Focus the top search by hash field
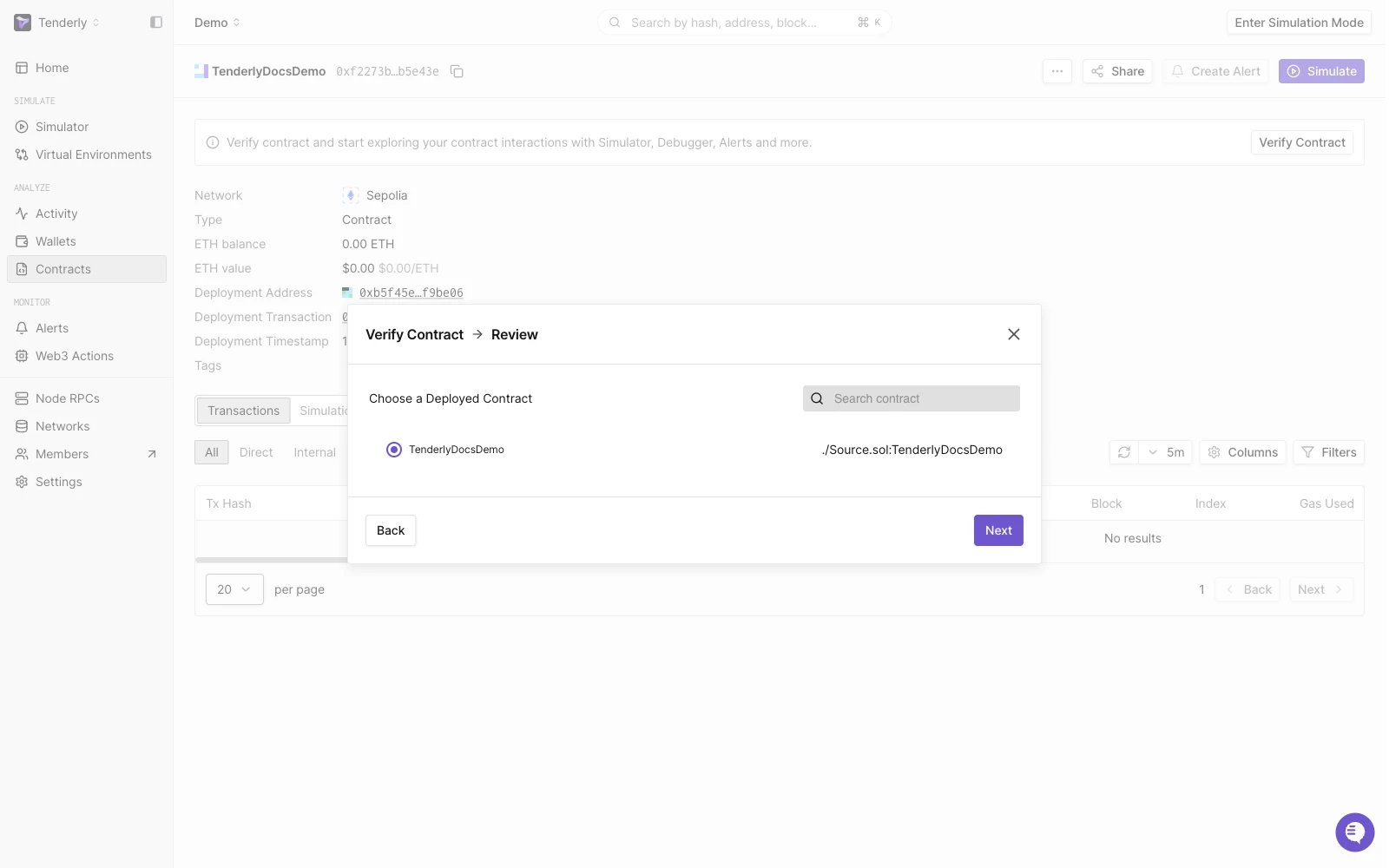Screen dimensions: 1389x868 click(744, 23)
